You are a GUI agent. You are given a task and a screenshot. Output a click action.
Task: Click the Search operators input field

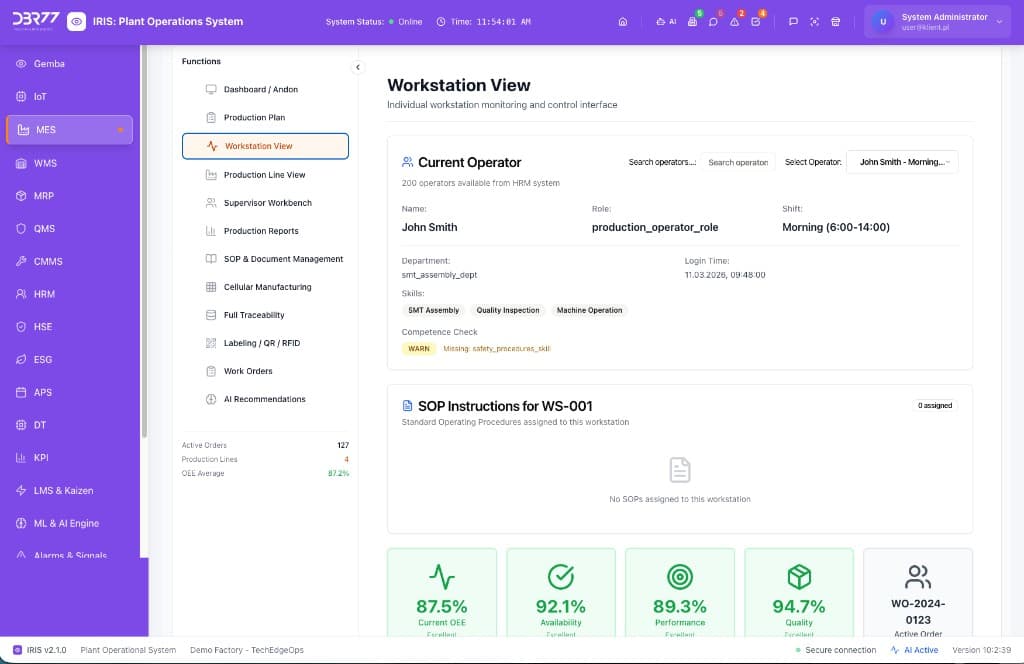(738, 162)
